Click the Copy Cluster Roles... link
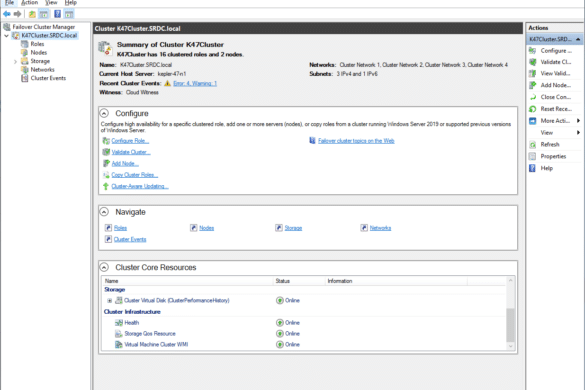 click(x=135, y=175)
